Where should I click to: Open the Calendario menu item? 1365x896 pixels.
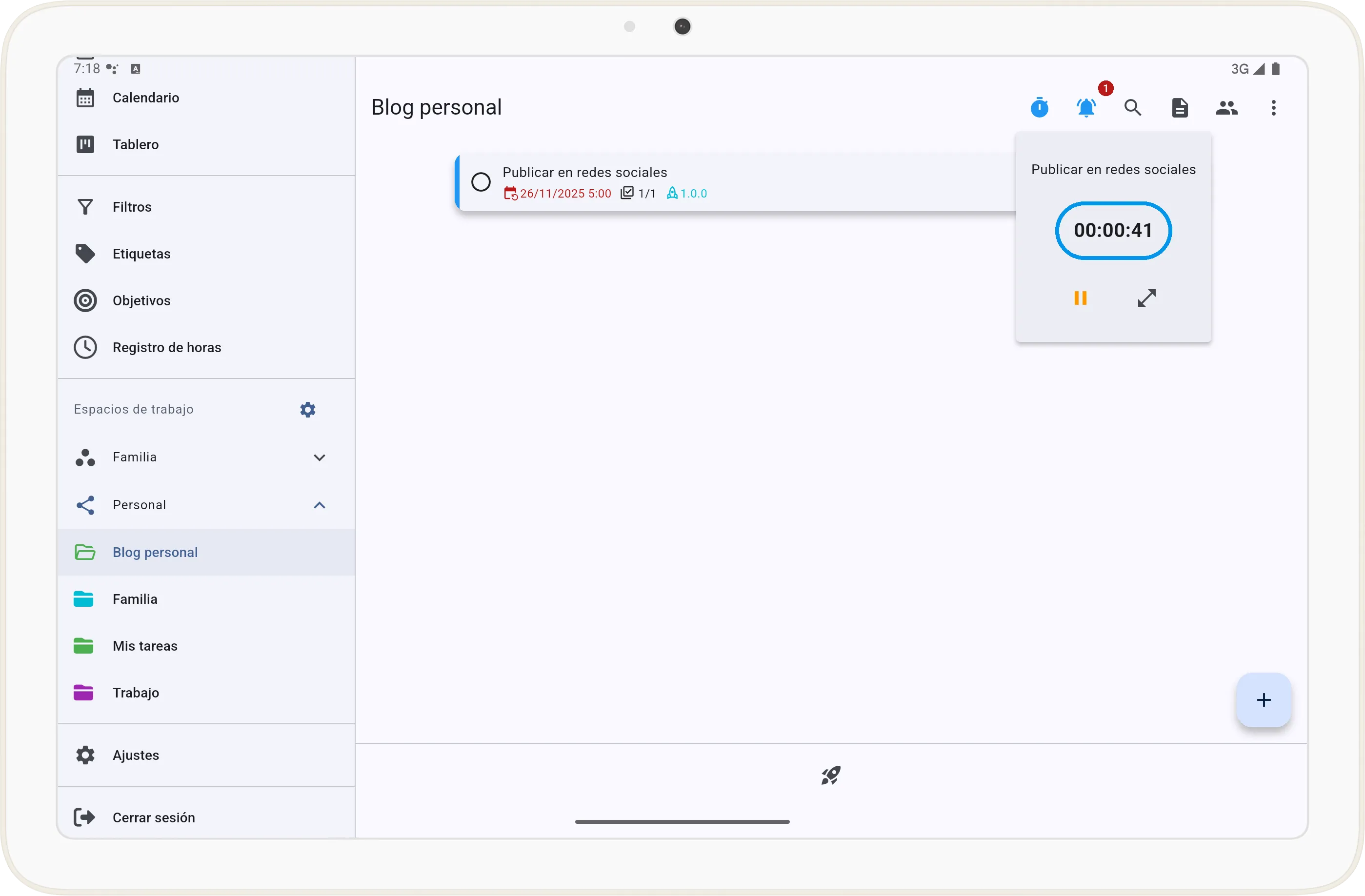pyautogui.click(x=146, y=98)
